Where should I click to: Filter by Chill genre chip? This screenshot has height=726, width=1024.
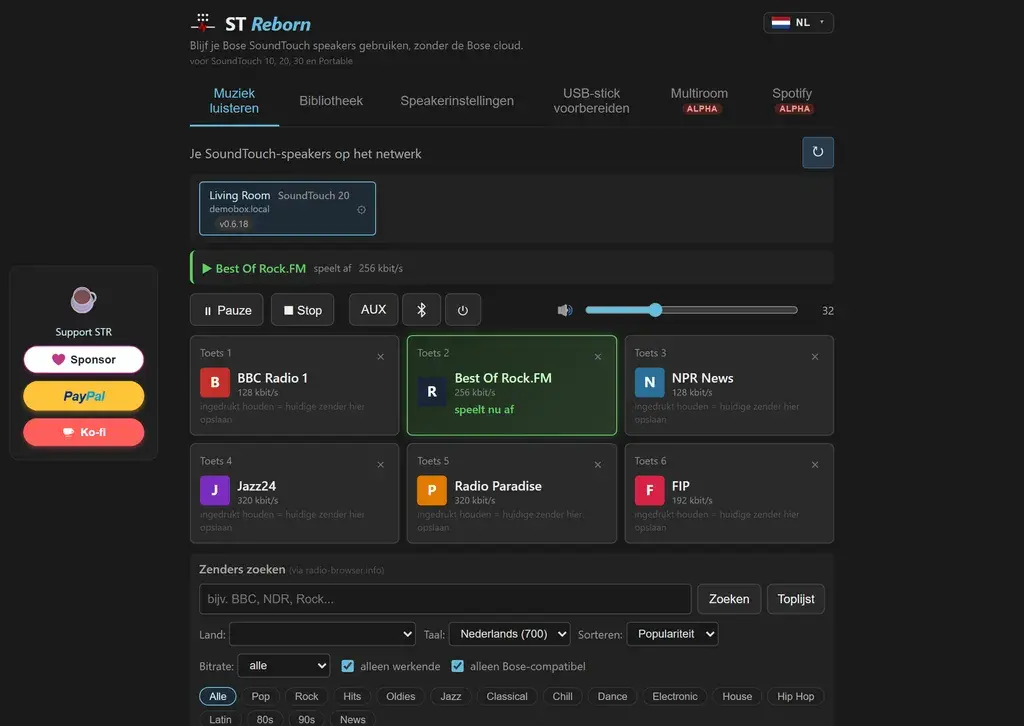(x=562, y=697)
